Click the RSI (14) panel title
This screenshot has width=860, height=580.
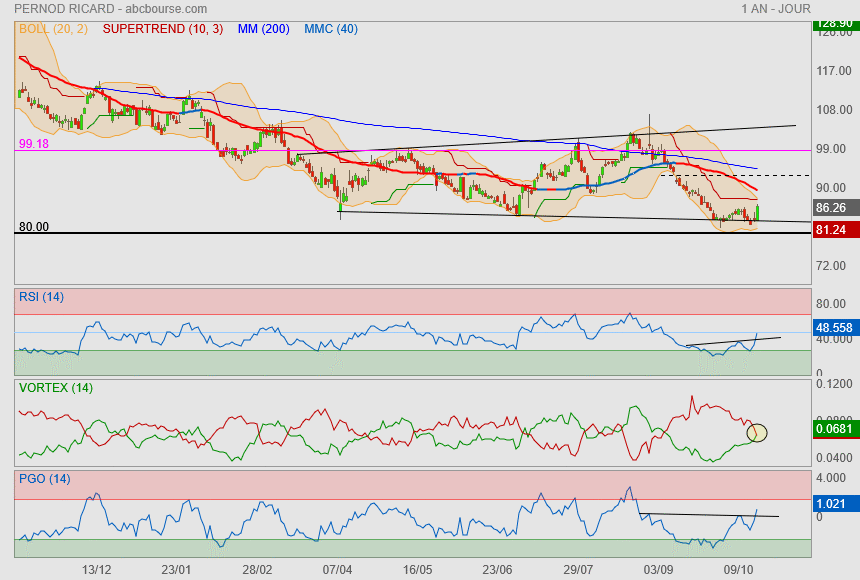click(x=41, y=297)
